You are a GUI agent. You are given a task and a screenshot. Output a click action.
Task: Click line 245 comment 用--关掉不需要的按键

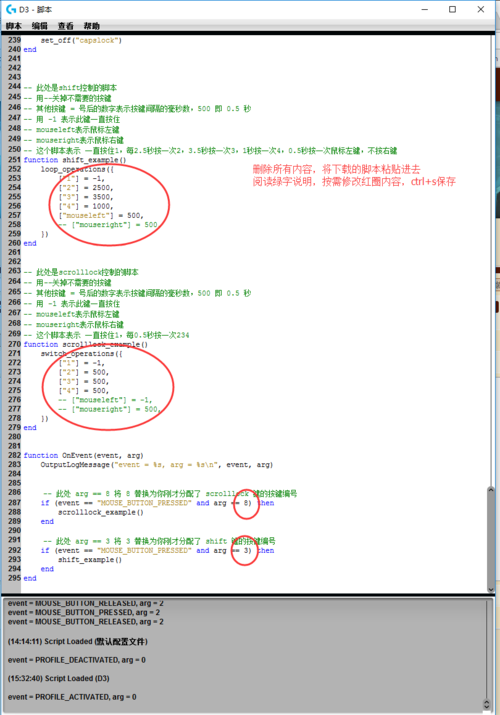point(67,98)
